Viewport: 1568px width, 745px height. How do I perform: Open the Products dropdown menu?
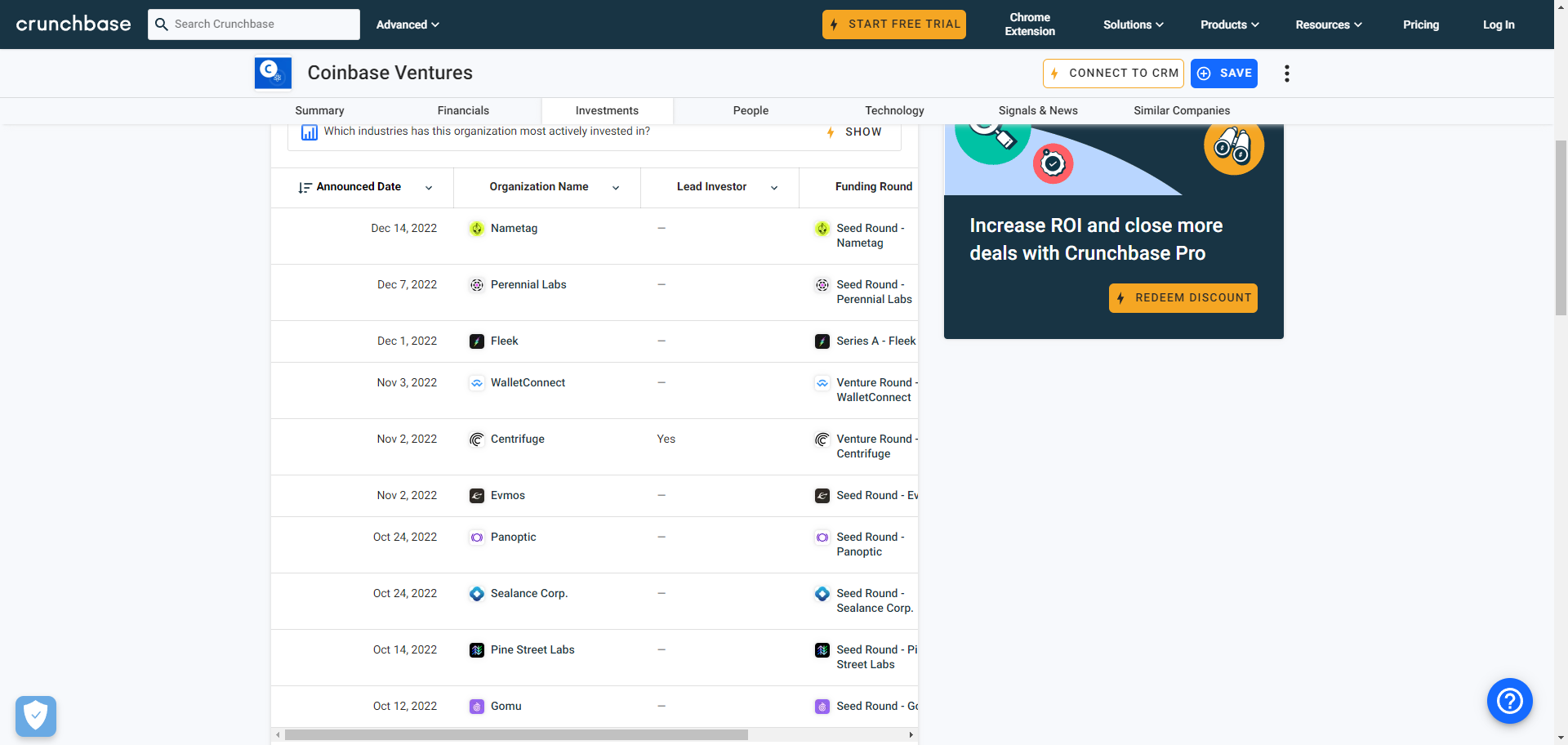point(1229,25)
